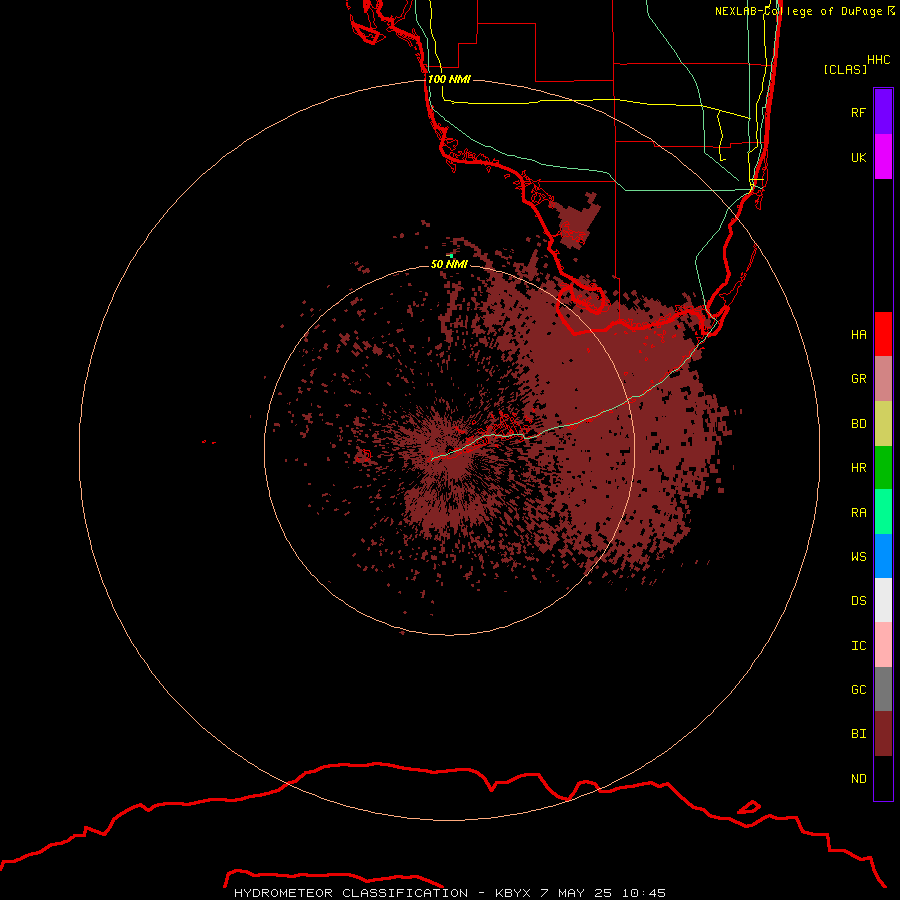Click the small island outline southeast of the ring

point(748,807)
